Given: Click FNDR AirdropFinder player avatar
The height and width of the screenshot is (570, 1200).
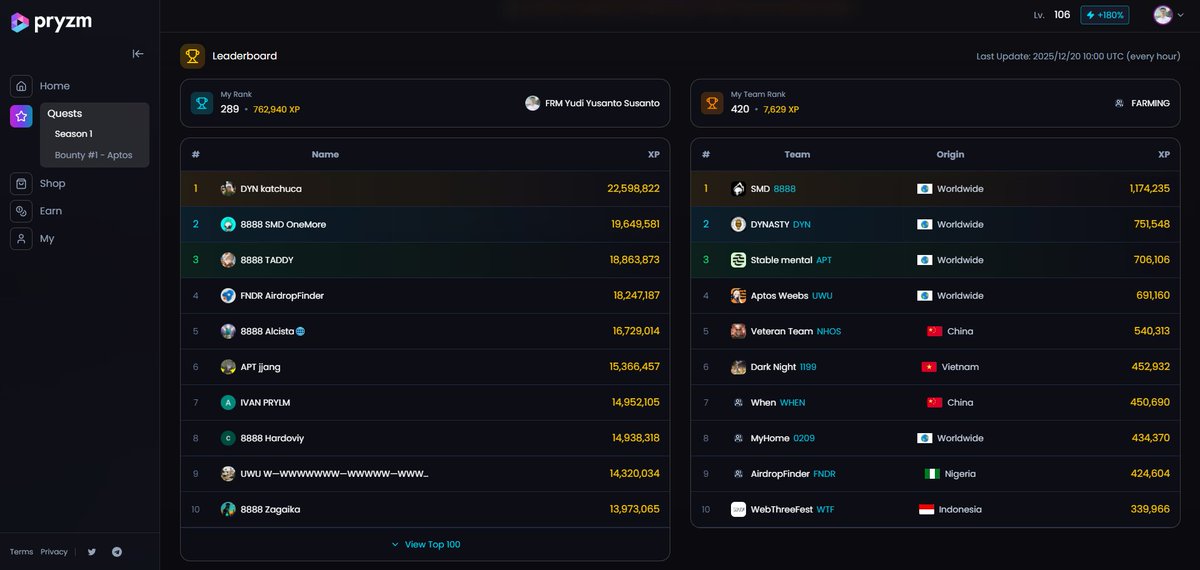Looking at the screenshot, I should pos(228,296).
